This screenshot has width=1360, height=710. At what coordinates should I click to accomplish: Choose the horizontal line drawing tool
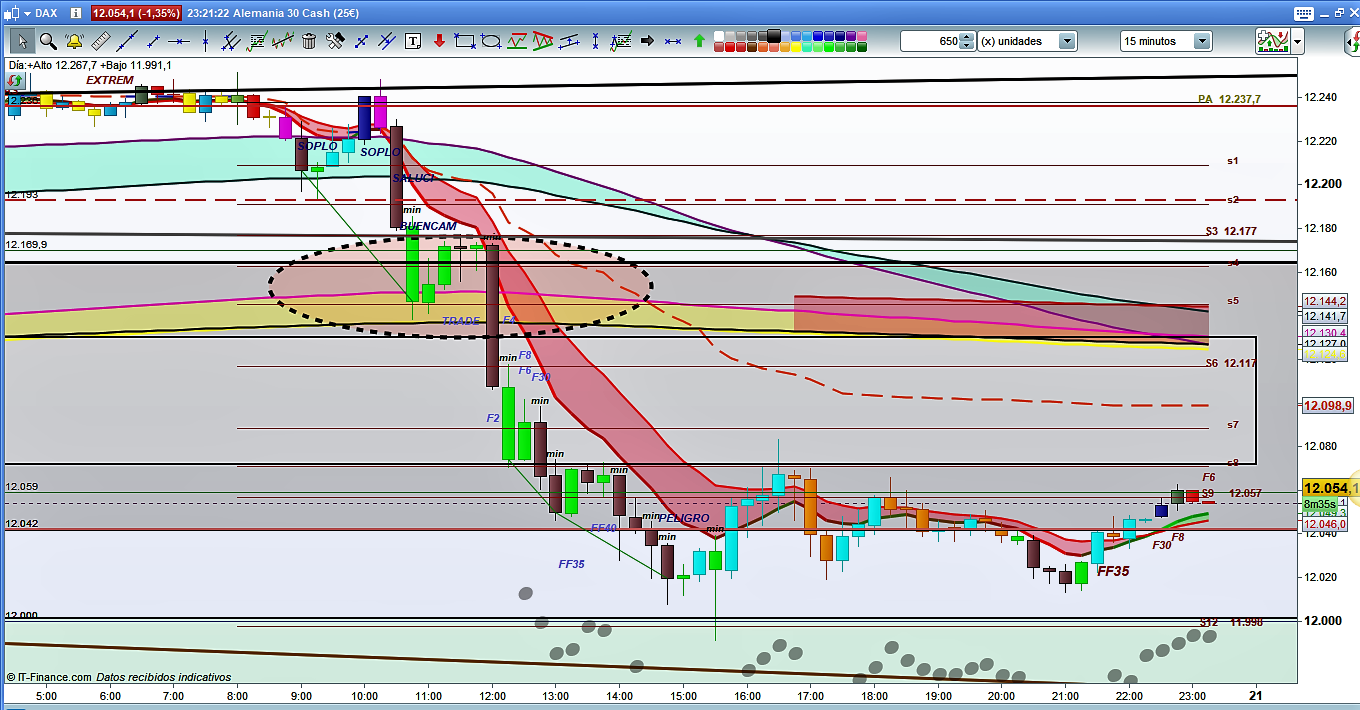(179, 41)
